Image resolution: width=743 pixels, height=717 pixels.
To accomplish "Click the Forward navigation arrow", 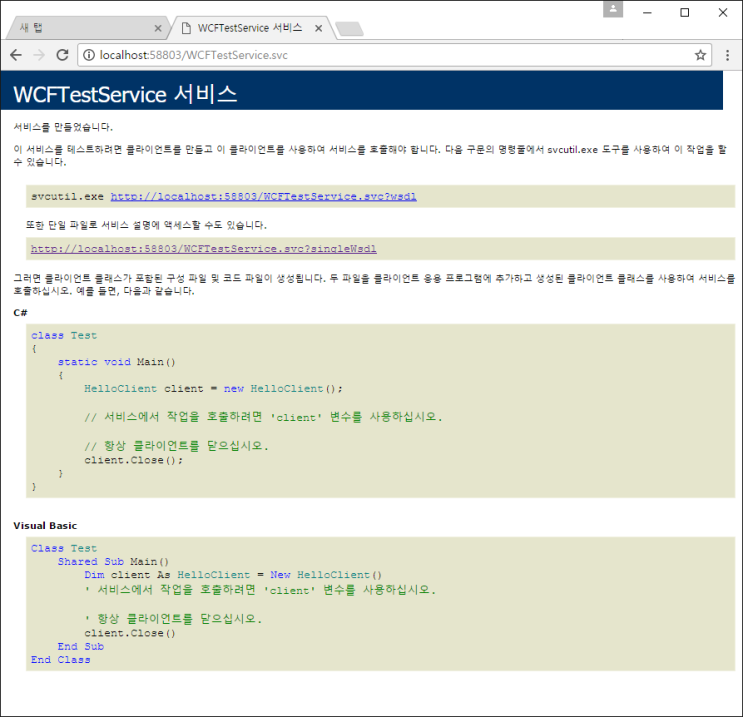I will (x=39, y=55).
